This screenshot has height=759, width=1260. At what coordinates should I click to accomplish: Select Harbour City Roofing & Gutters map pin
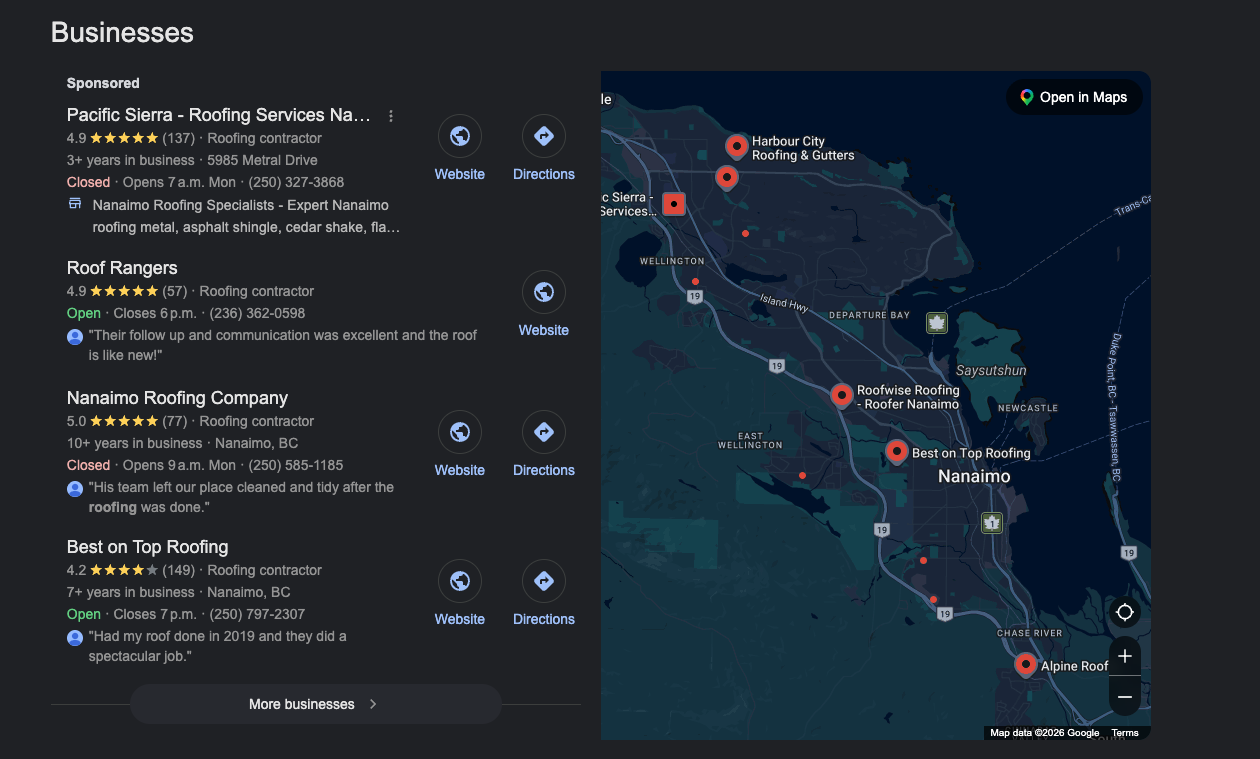tap(737, 147)
